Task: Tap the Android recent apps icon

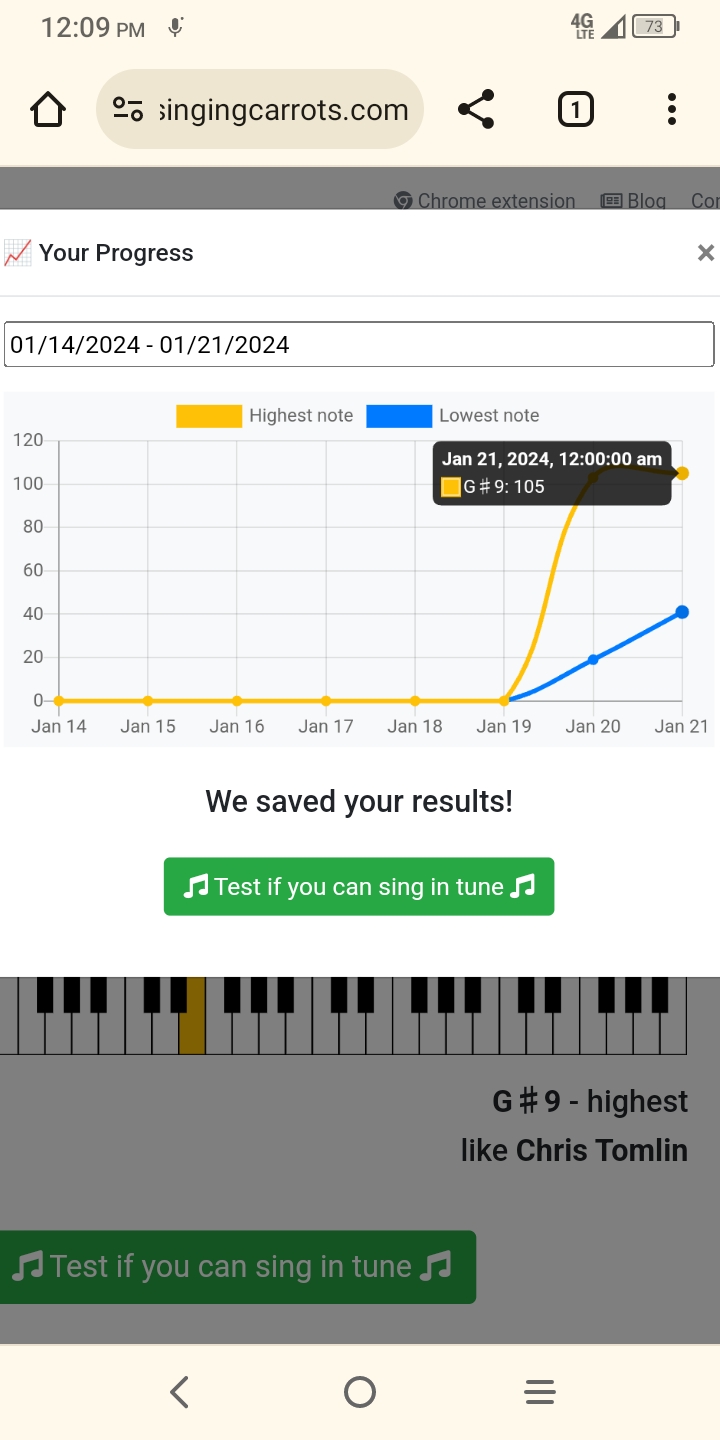Action: tap(540, 1392)
